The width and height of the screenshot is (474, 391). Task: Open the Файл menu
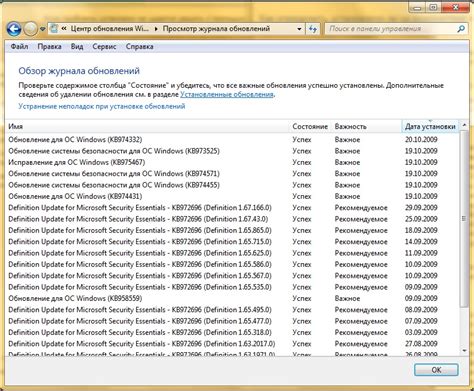tap(19, 46)
